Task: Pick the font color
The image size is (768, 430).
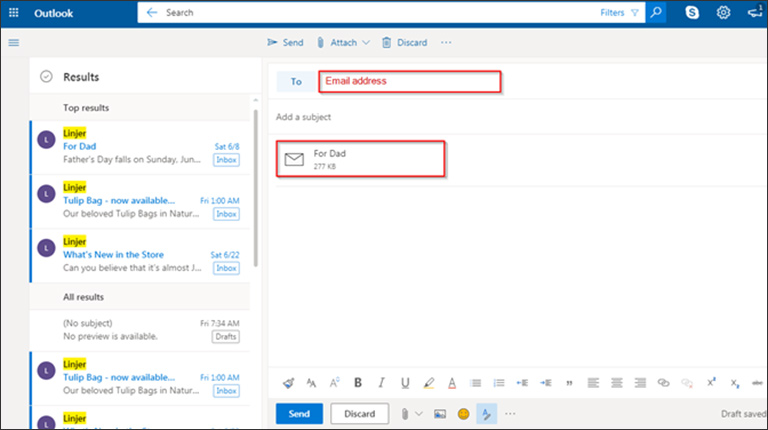Action: [x=452, y=383]
